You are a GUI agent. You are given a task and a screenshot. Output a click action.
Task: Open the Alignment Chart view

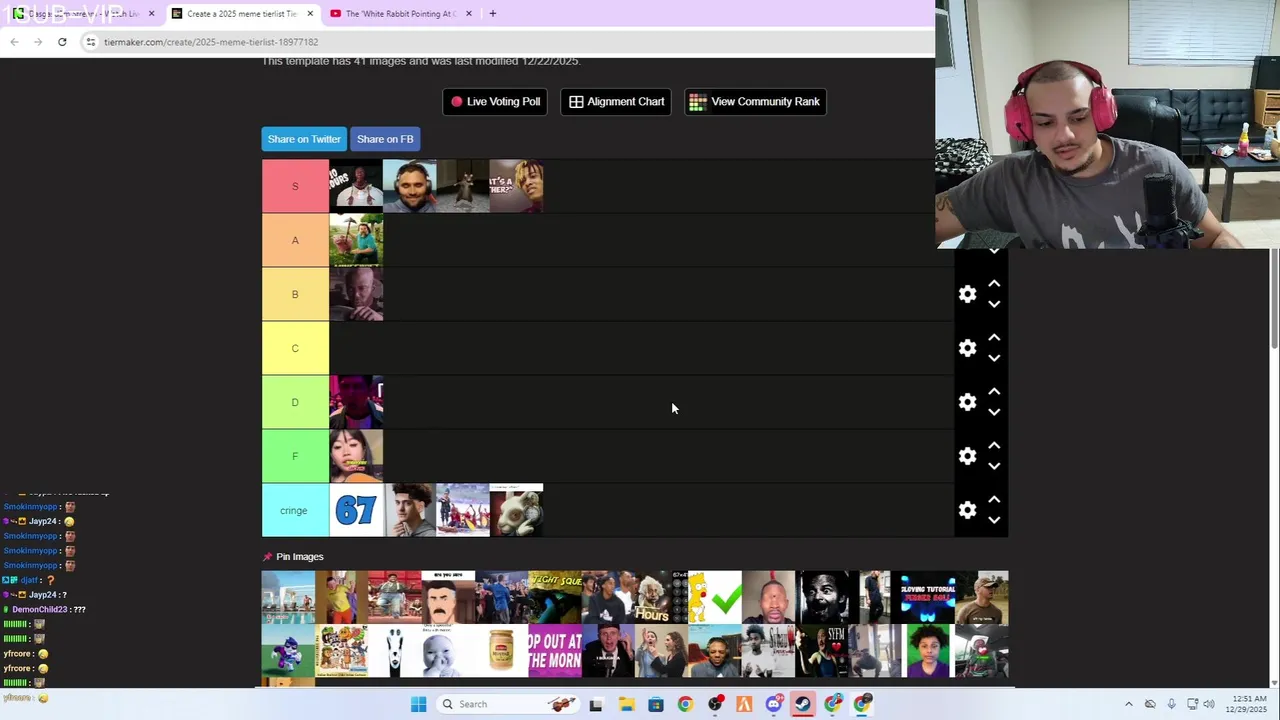[x=616, y=101]
